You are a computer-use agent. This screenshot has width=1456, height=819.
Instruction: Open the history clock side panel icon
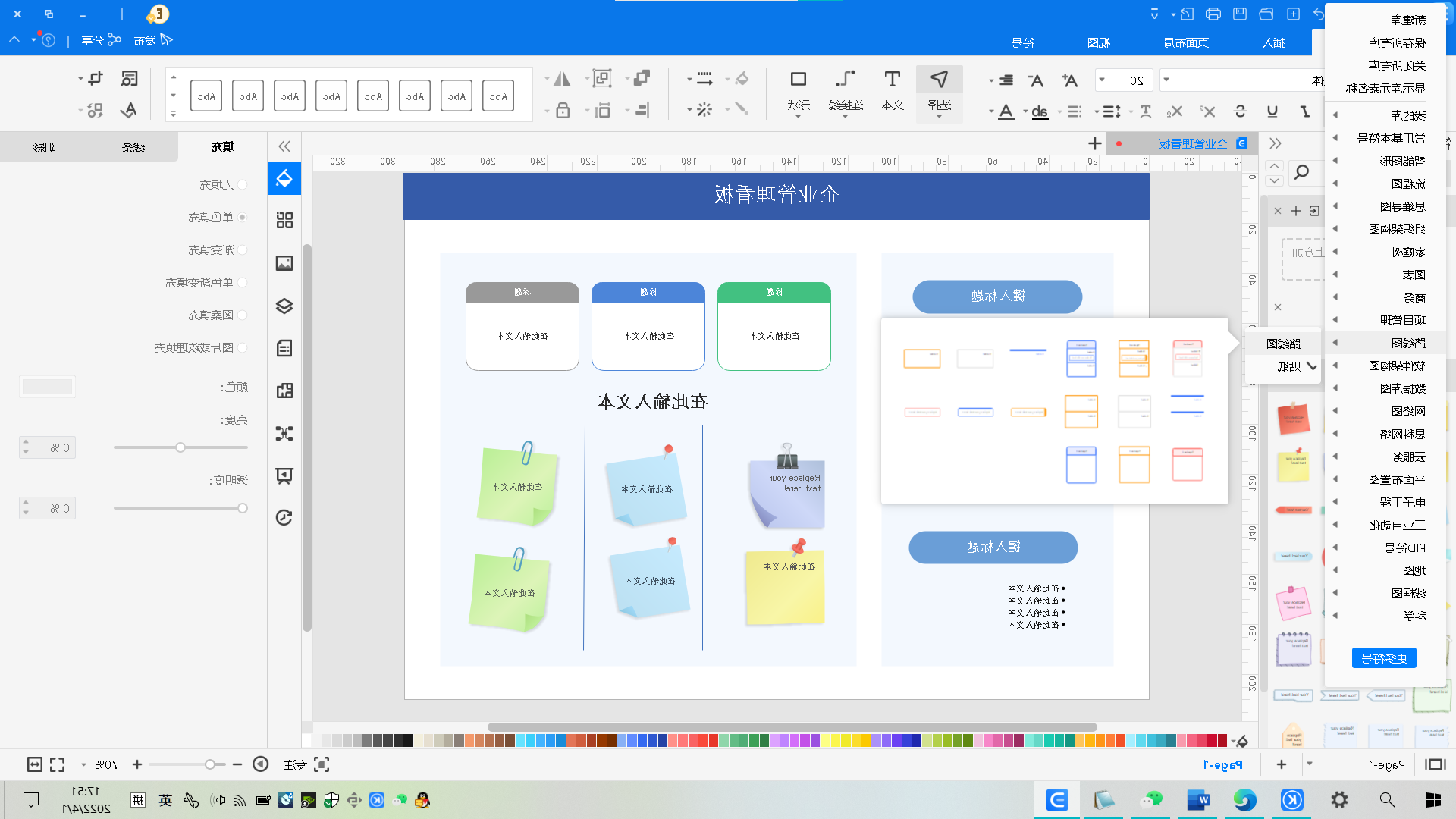(284, 518)
